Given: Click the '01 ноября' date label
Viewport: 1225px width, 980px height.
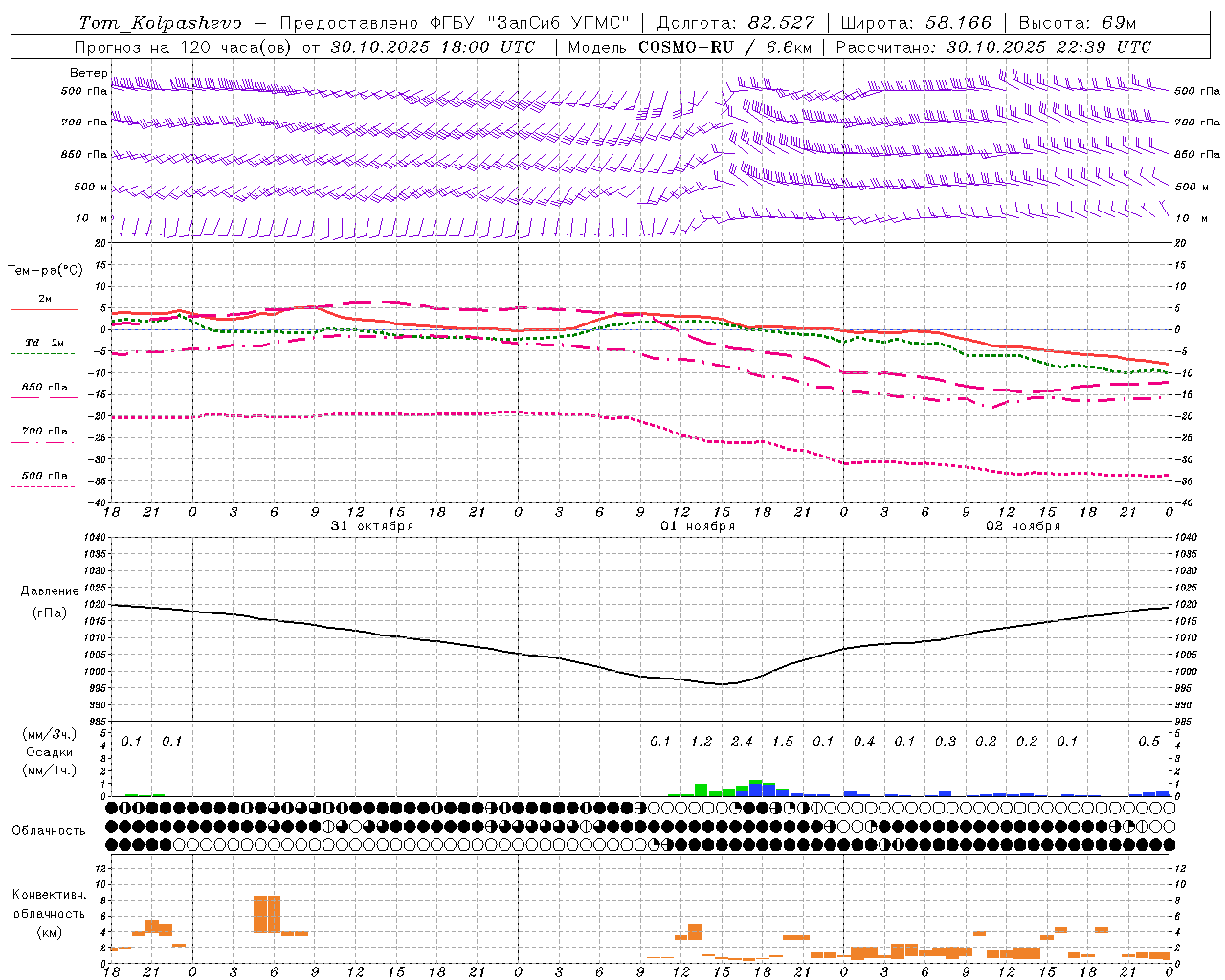Looking at the screenshot, I should (x=698, y=526).
